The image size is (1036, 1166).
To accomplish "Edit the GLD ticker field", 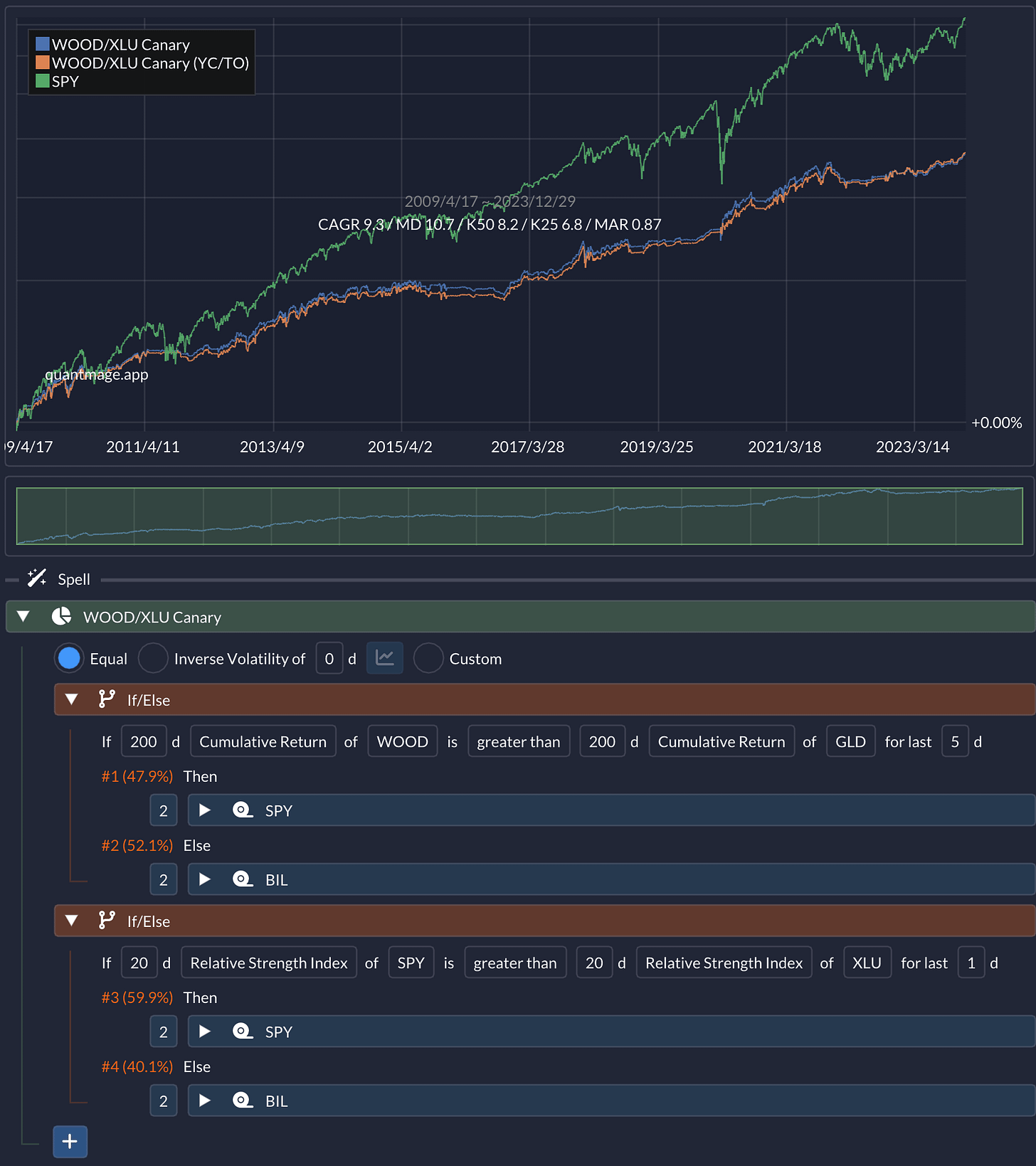I will (x=850, y=741).
